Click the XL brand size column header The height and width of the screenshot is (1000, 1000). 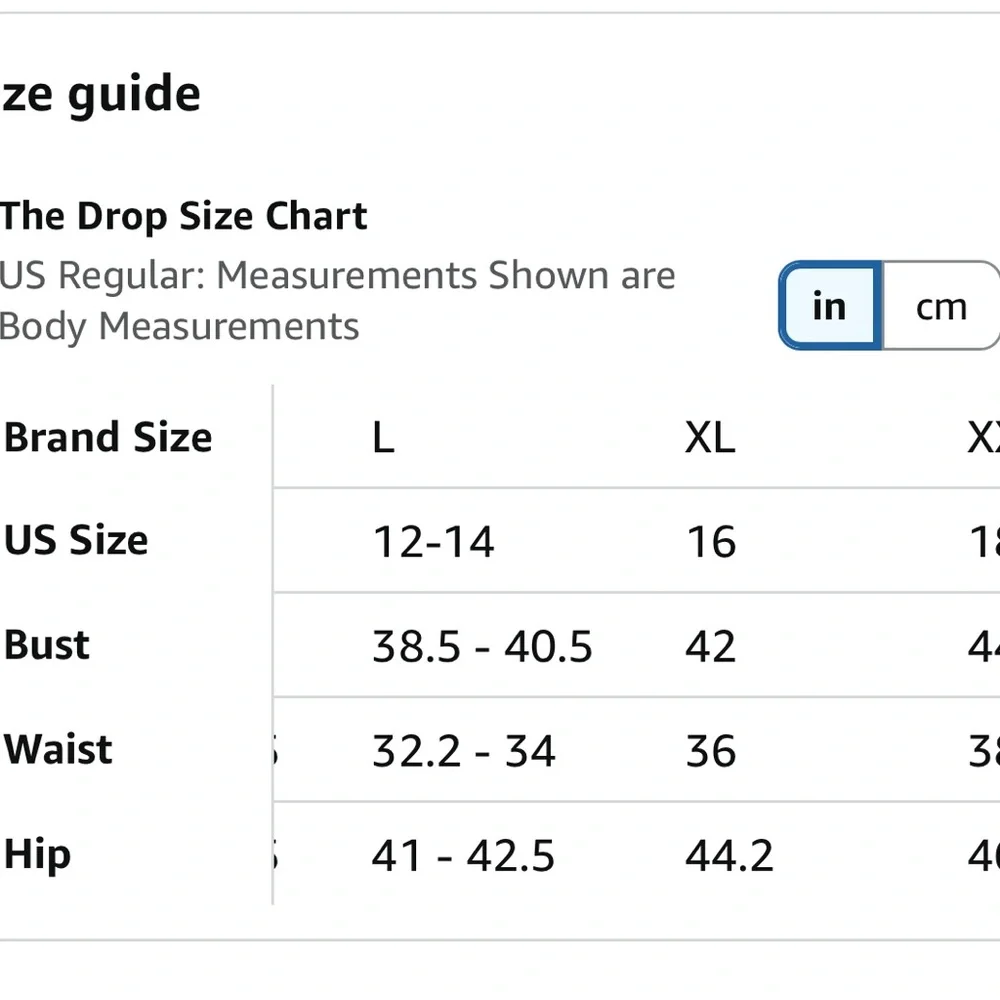(710, 438)
